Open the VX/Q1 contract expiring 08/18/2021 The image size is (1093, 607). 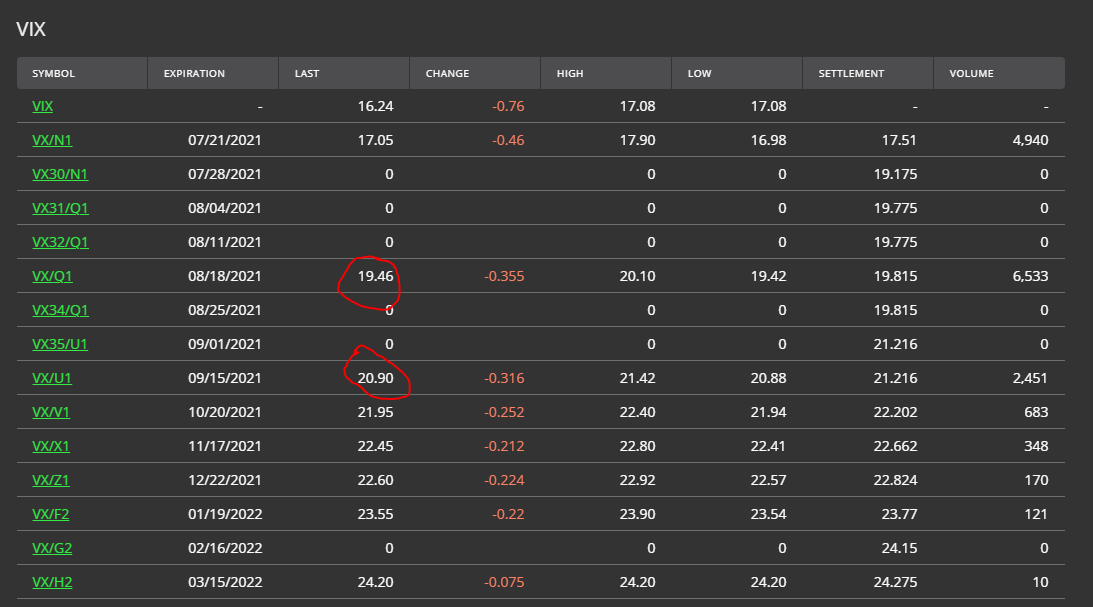[x=53, y=276]
